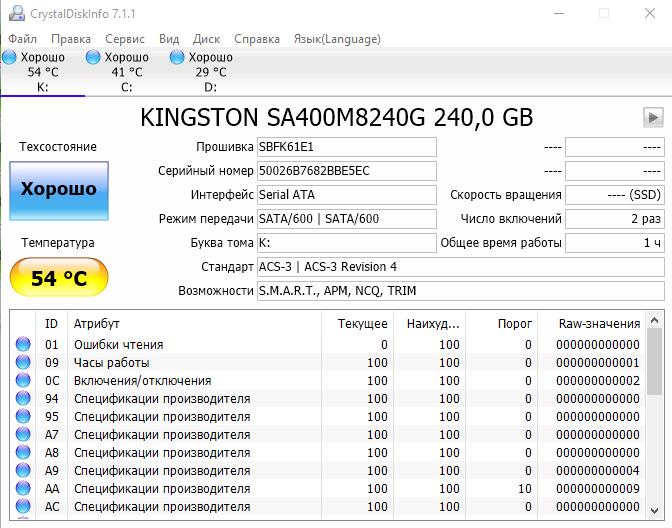Minimize the CrystalDiskInfo window
Screen dimensions: 672x528
pyautogui.click(x=559, y=13)
